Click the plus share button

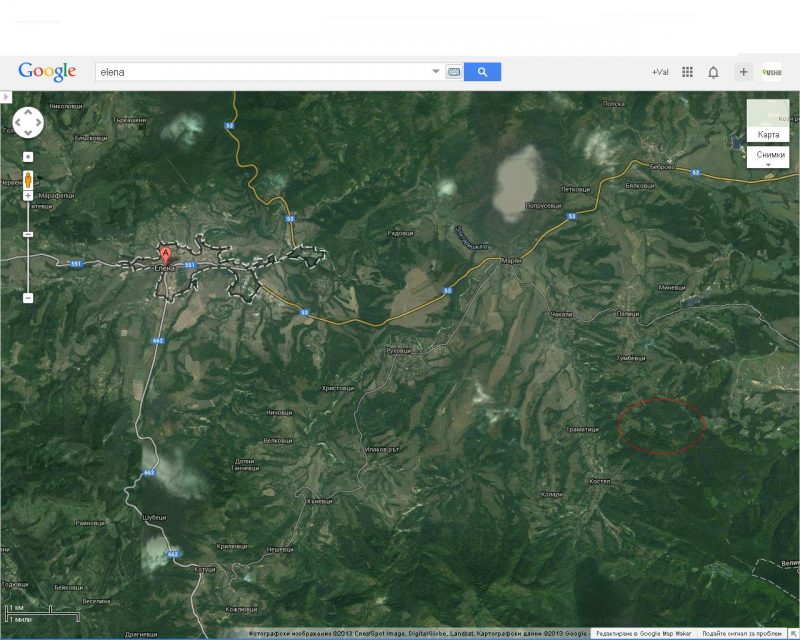click(743, 72)
